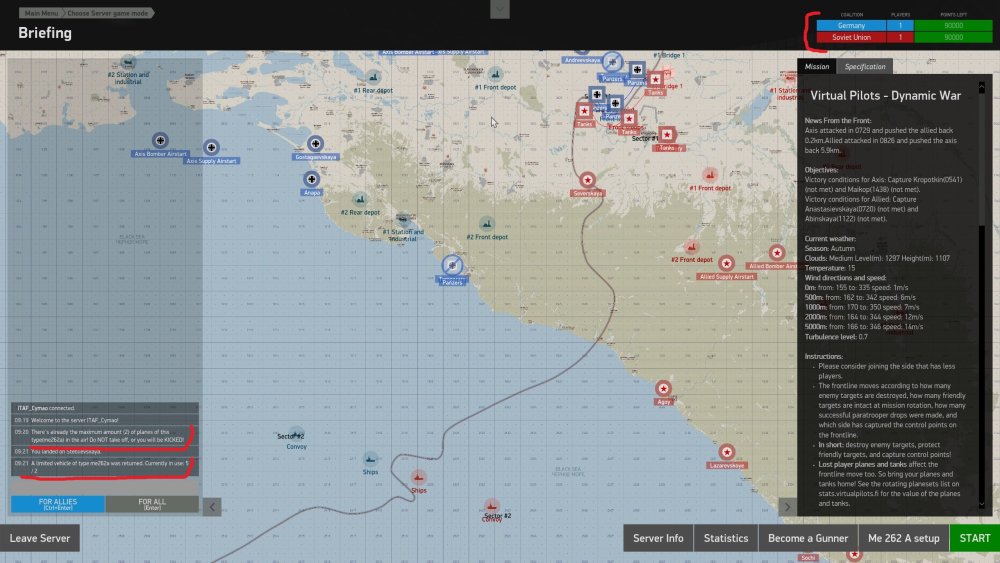Screen dimensions: 1000x563
Task: Go to Main Menu breadcrumb
Action: point(41,13)
